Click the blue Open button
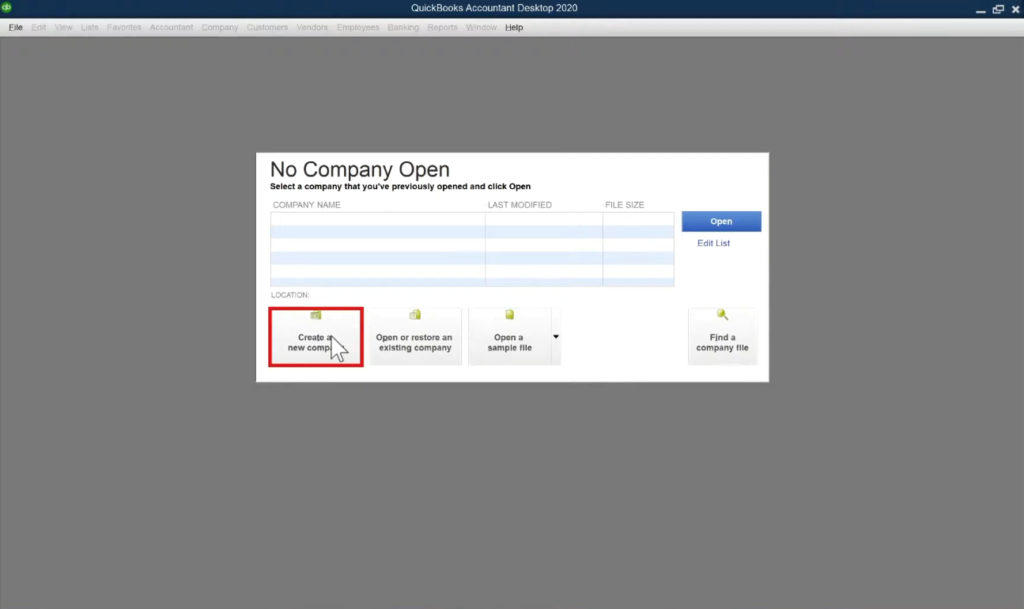The height and width of the screenshot is (609, 1024). click(x=721, y=221)
